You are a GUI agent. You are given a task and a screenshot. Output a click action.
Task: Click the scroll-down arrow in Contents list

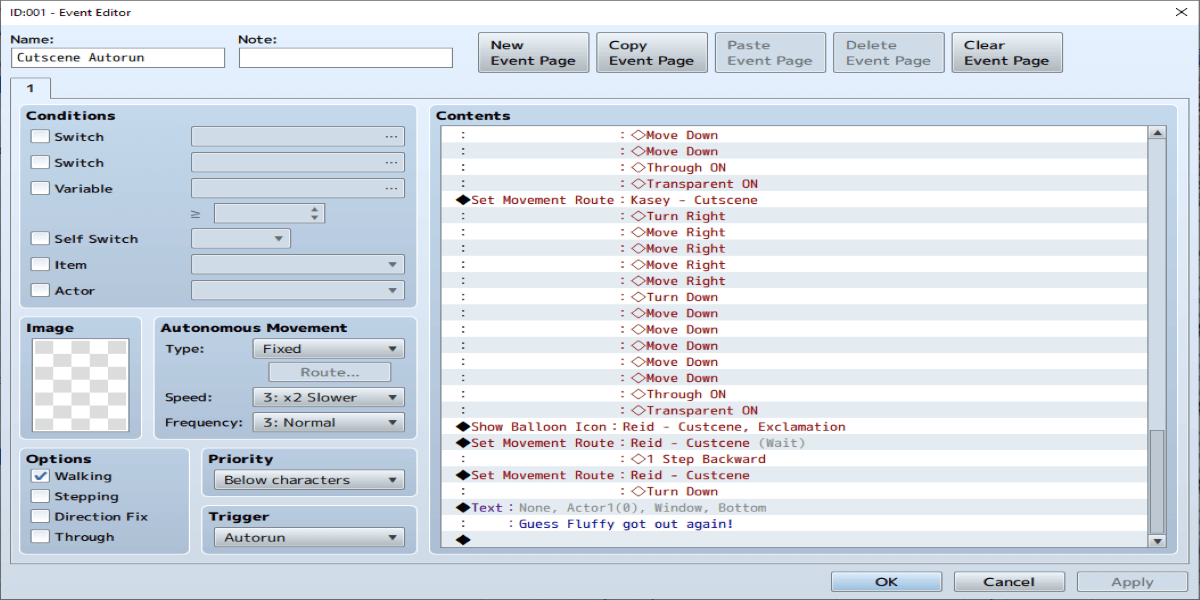[1157, 540]
